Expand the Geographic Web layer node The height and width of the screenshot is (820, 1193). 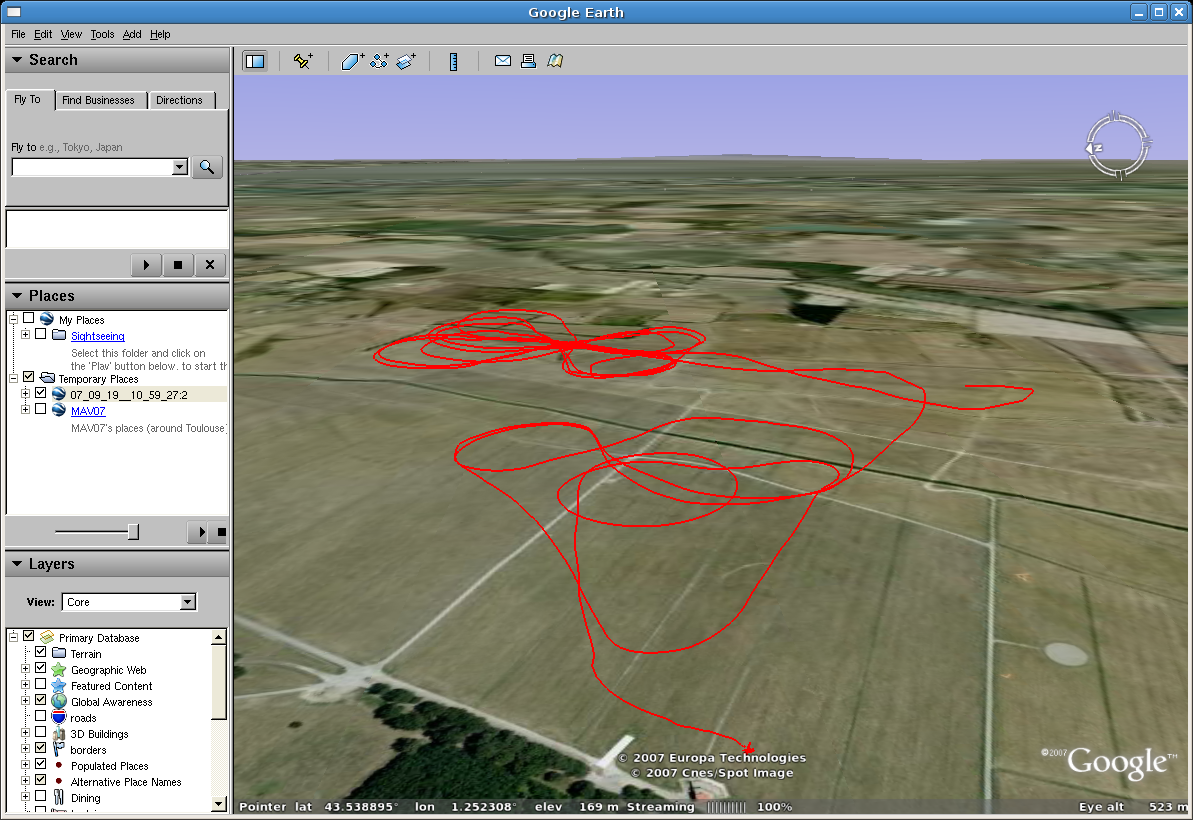[25, 669]
